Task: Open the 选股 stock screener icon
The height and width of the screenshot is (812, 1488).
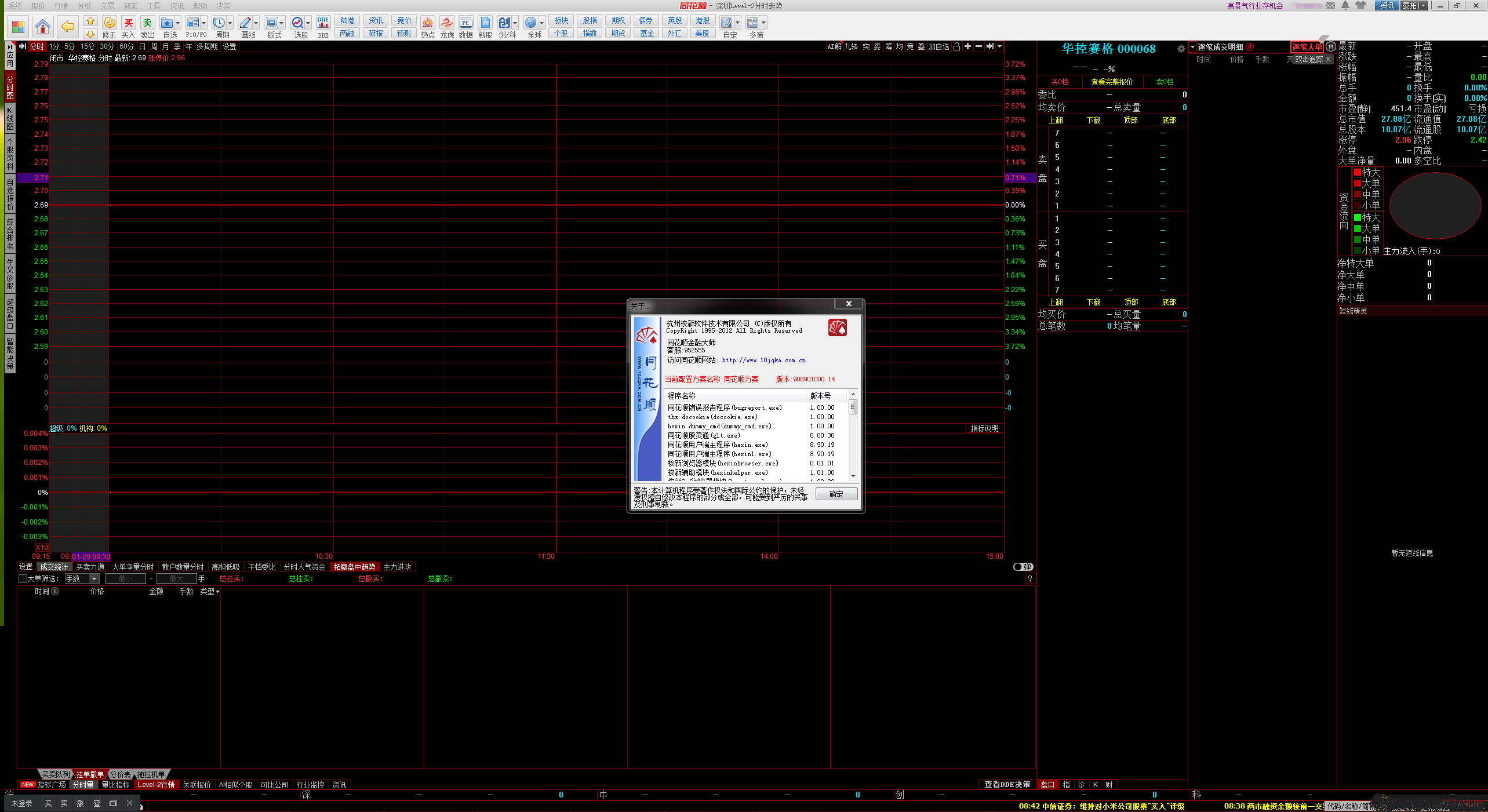Action: (297, 23)
